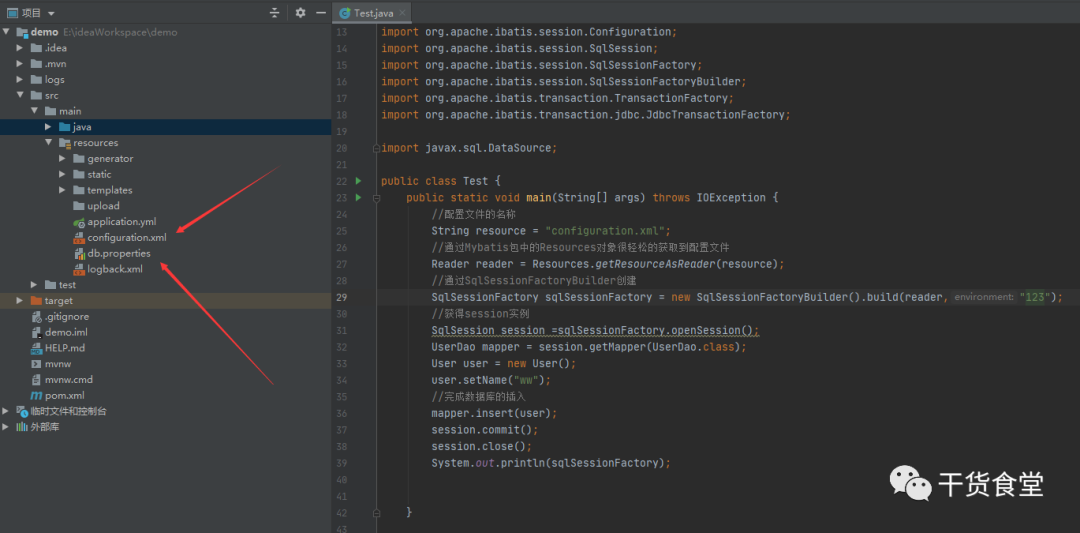This screenshot has height=533, width=1080.
Task: Select the resources folder label
Action: click(96, 143)
